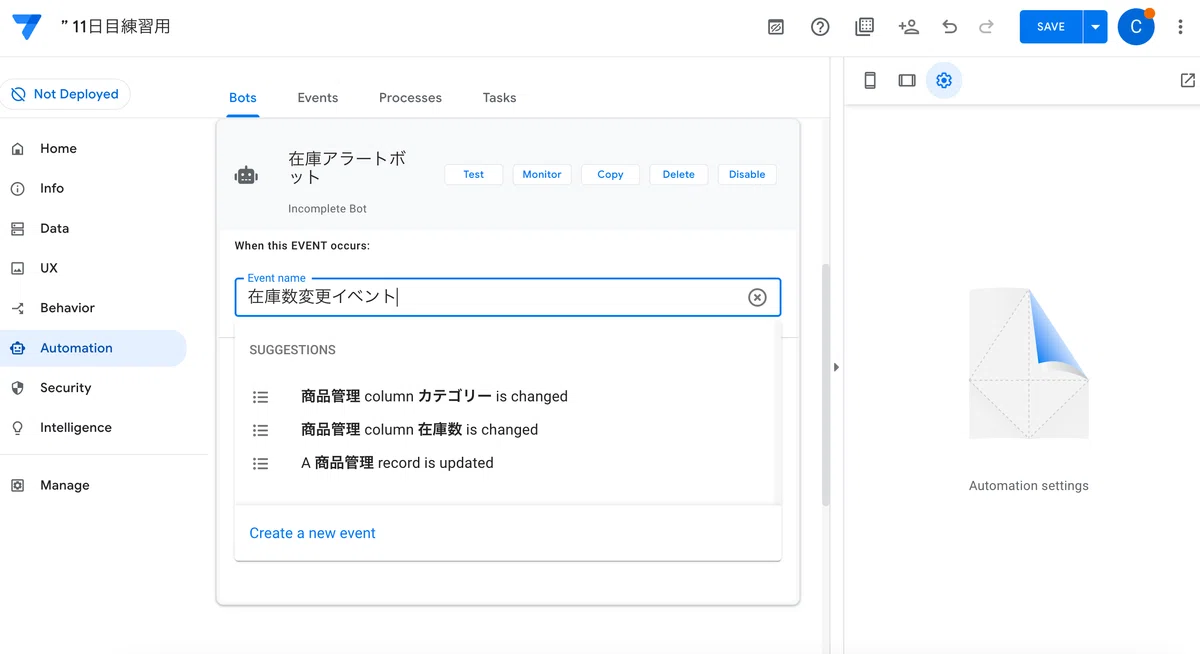Click the bot Test button
Screen dimensions: 1200x654
coord(474,174)
